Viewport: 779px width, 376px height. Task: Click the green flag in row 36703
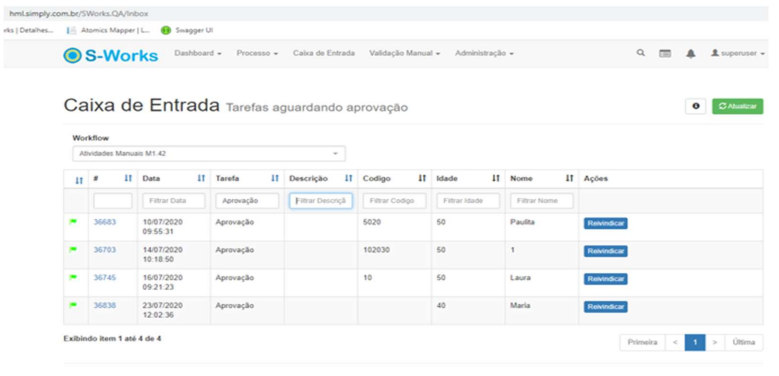pos(74,250)
